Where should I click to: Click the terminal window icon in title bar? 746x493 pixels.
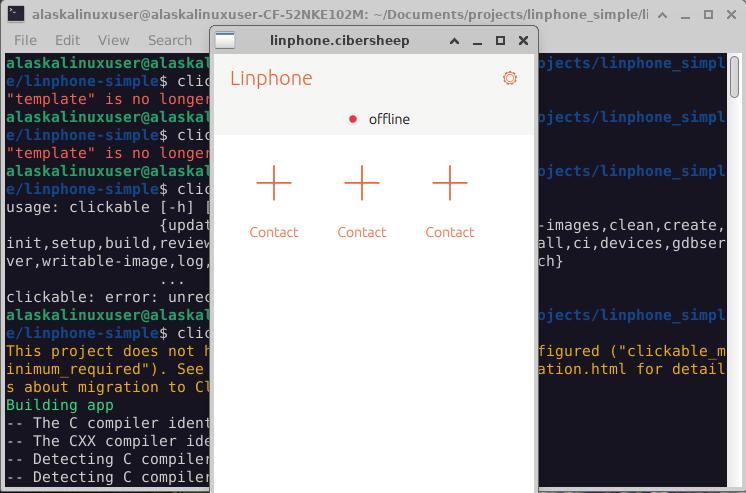(x=16, y=14)
